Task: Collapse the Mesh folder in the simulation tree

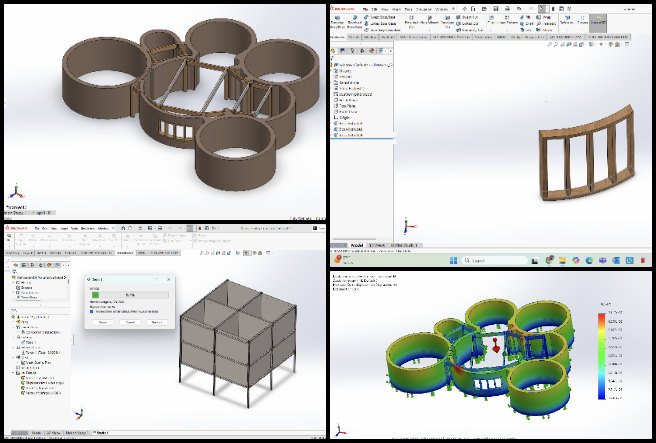Action: coord(13,358)
